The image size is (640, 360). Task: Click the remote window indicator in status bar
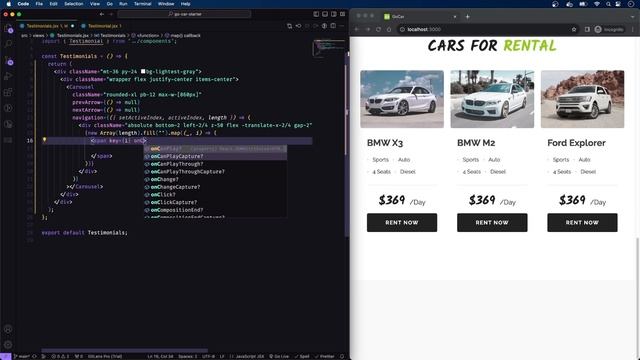5,356
